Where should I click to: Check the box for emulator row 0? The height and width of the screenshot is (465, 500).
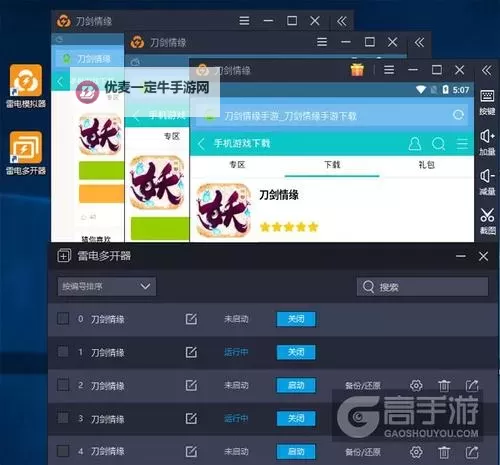[x=63, y=318]
